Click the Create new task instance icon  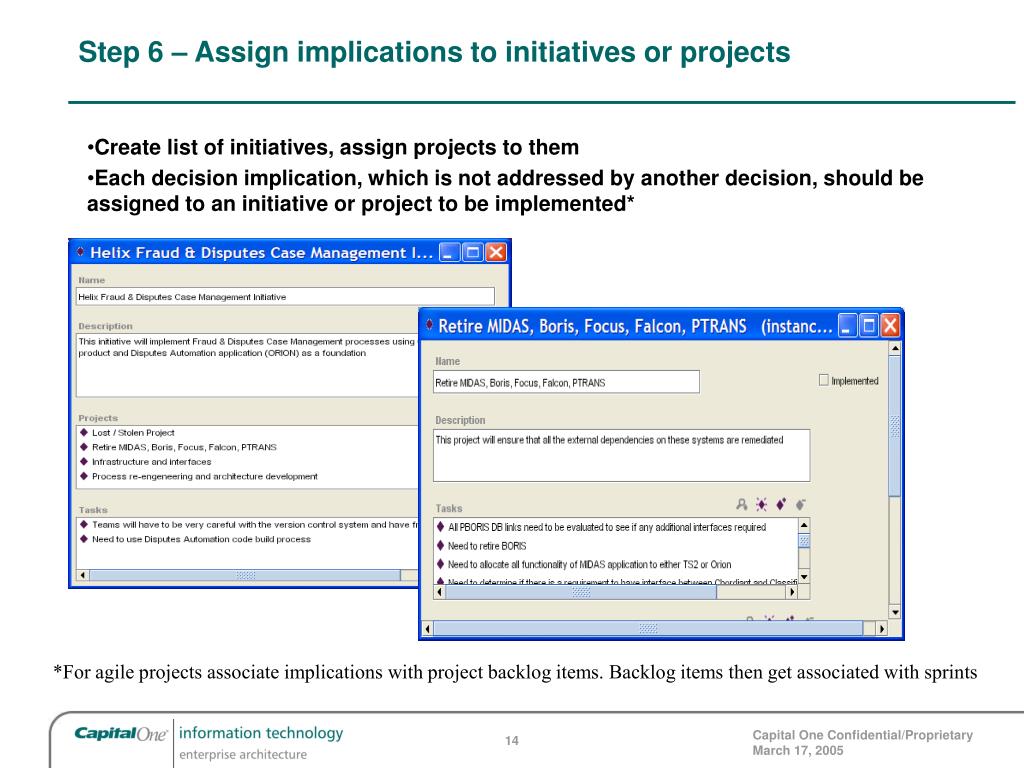(x=761, y=504)
